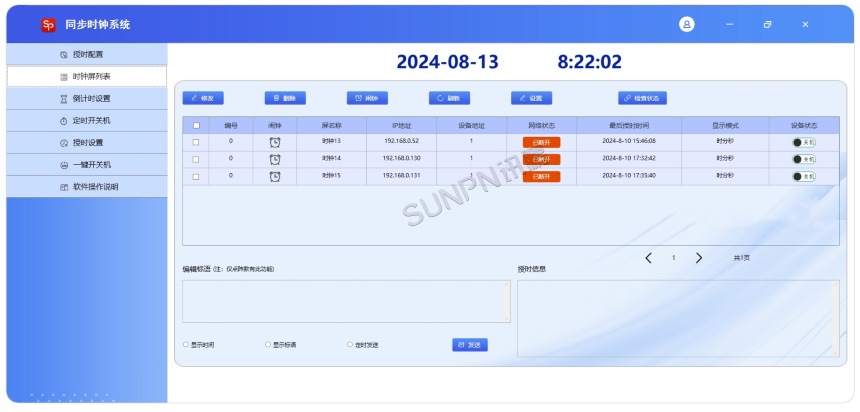Click the 删除 delete button
The image size is (860, 412).
[x=285, y=98]
